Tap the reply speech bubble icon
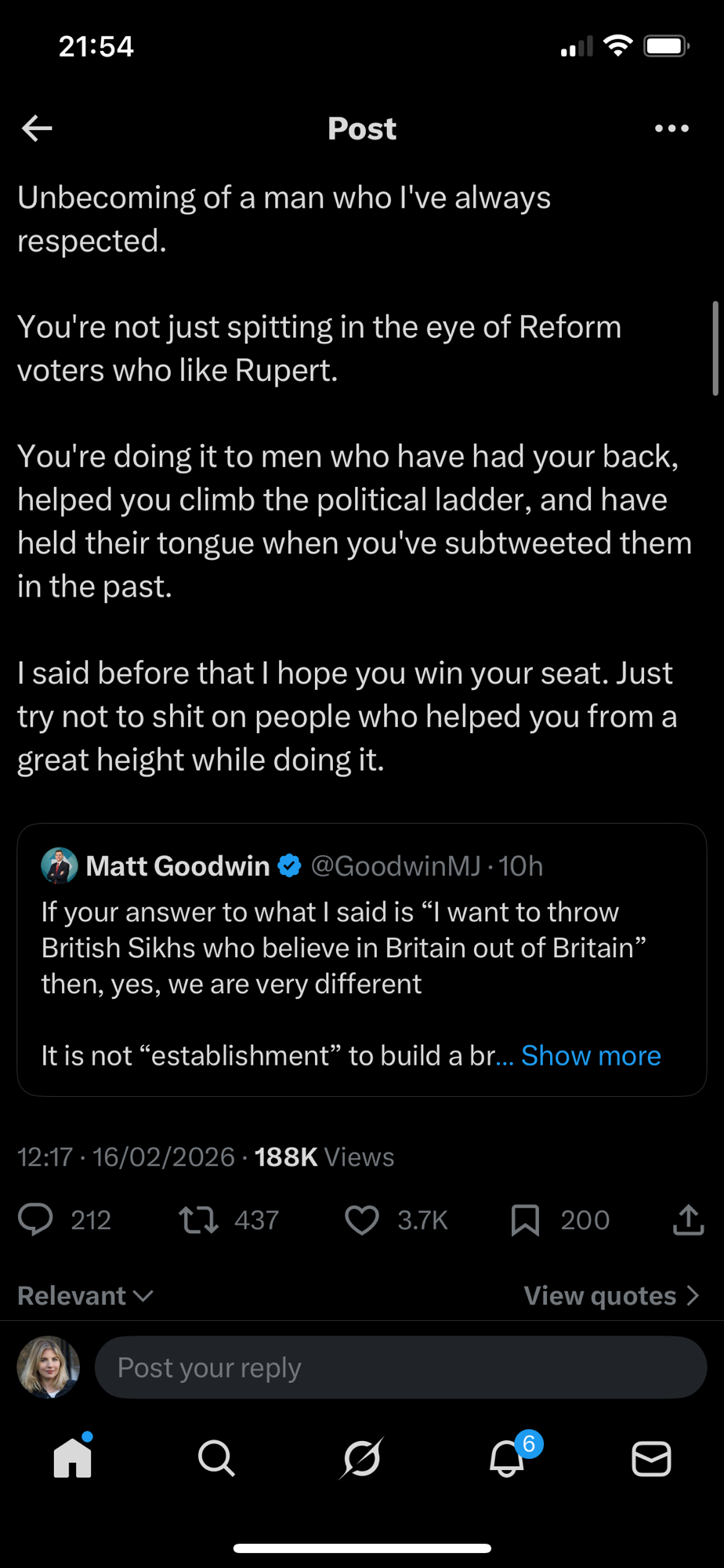The height and width of the screenshot is (1568, 724). [x=35, y=1220]
